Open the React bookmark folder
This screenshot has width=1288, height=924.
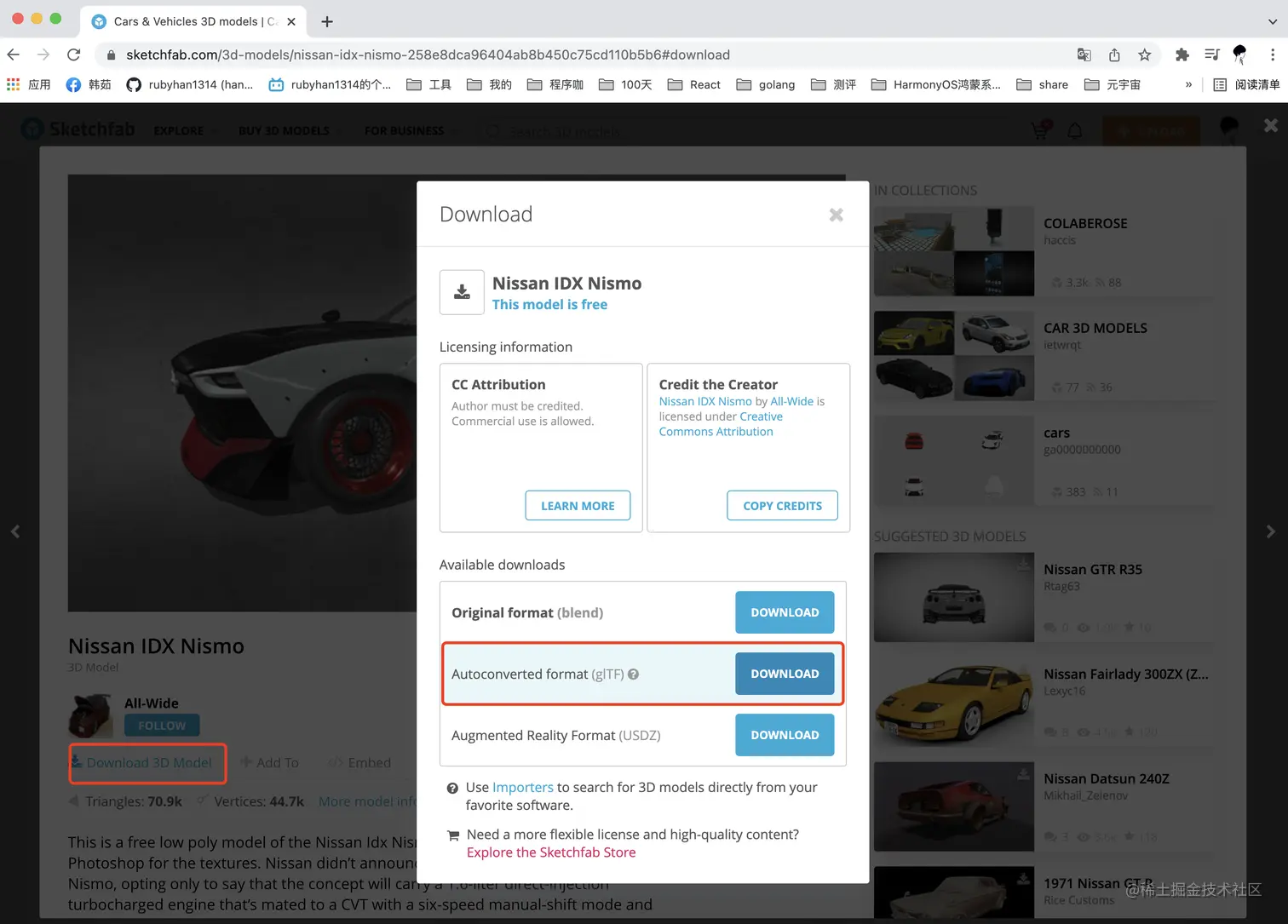tap(693, 84)
